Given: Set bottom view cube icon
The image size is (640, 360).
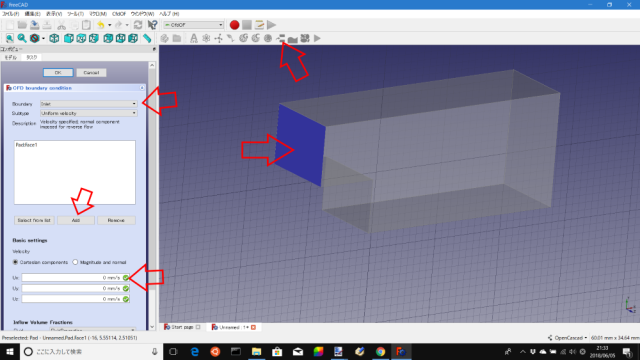Looking at the screenshot, I should tap(120, 38).
